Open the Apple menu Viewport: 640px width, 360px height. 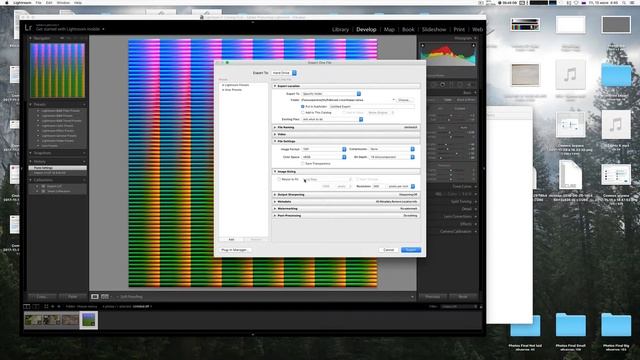(6, 2)
